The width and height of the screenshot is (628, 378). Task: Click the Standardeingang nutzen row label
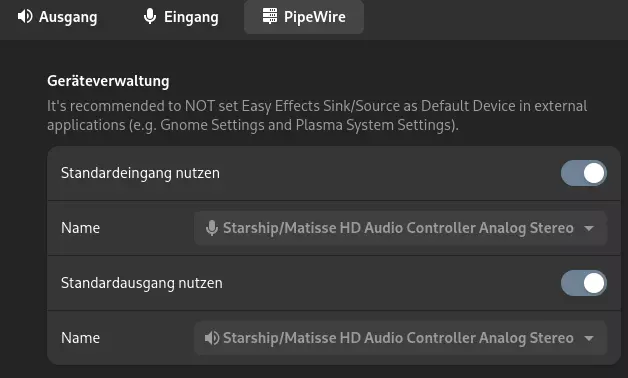click(x=140, y=173)
